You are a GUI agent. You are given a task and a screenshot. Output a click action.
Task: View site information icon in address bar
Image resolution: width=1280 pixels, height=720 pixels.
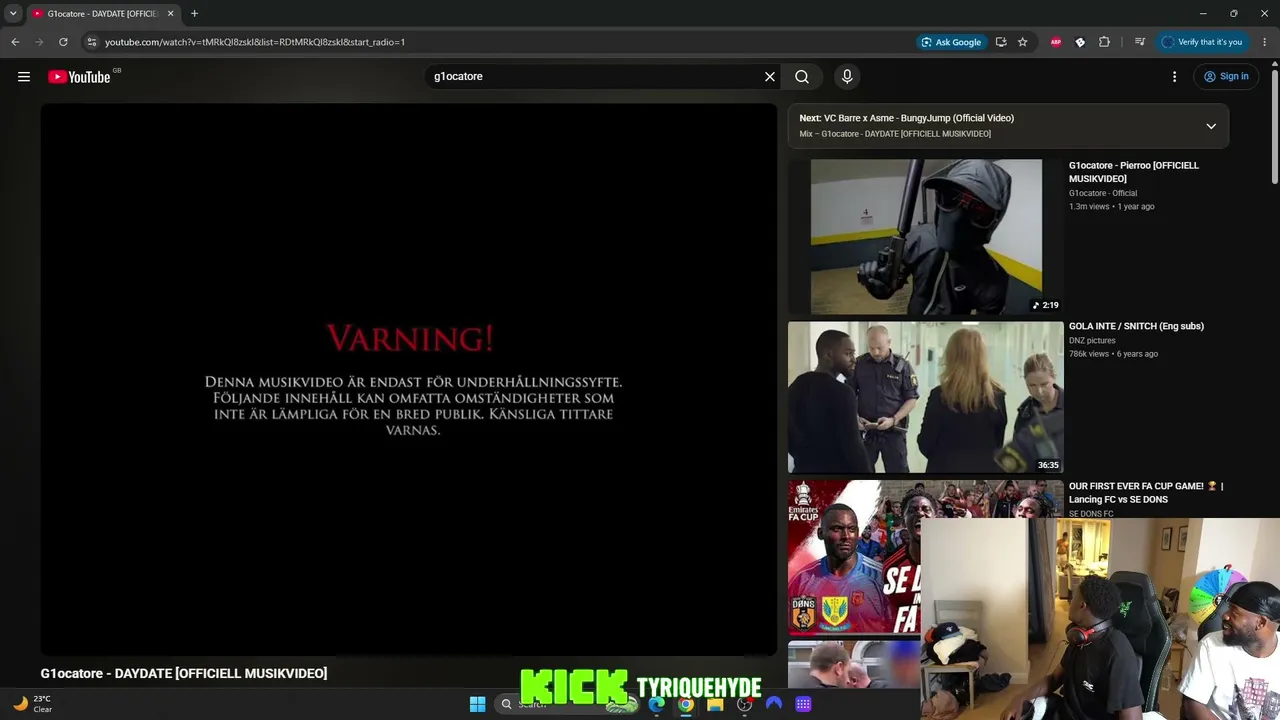[91, 42]
